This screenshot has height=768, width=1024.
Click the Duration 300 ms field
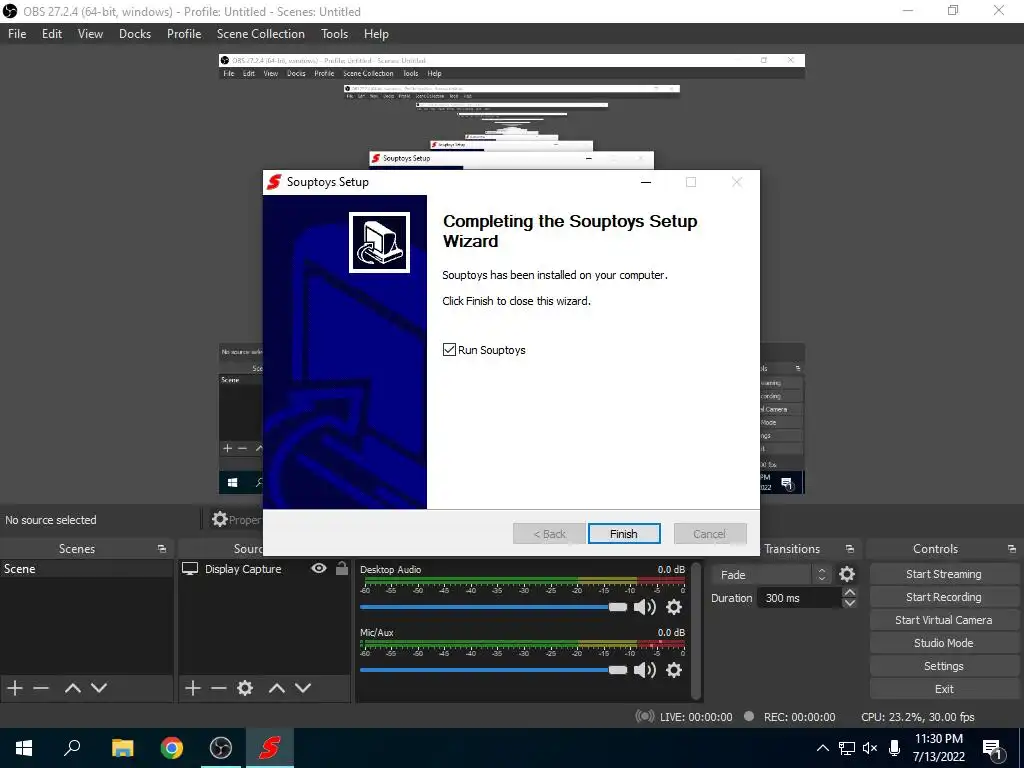pyautogui.click(x=799, y=598)
